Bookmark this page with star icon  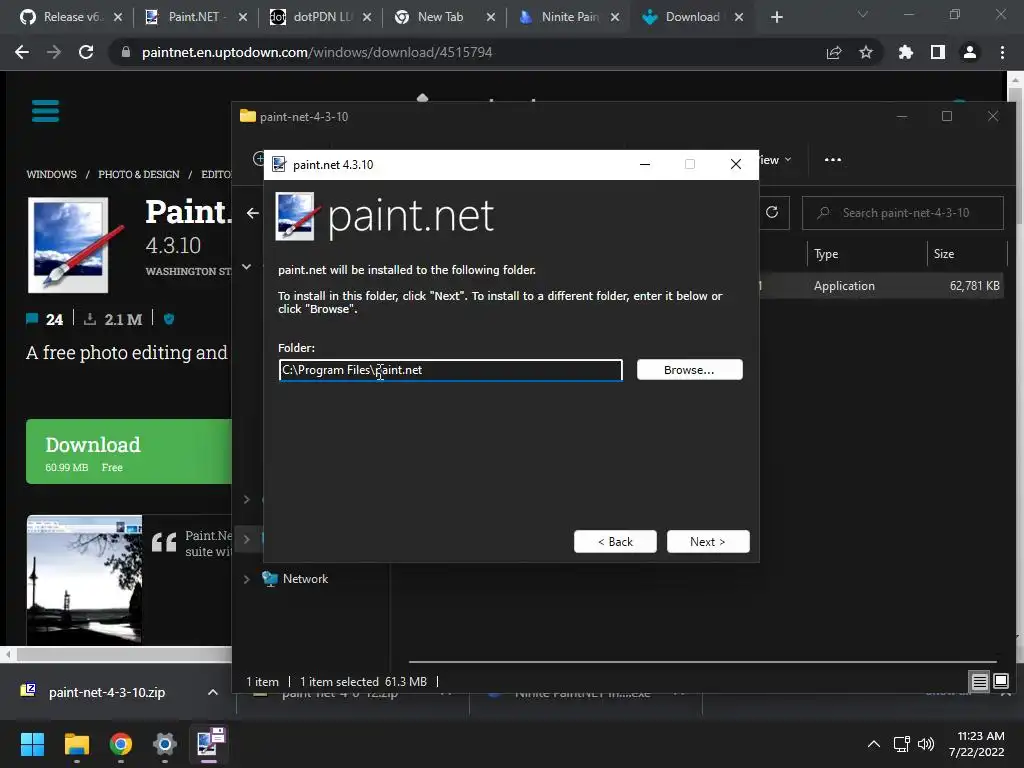(866, 52)
